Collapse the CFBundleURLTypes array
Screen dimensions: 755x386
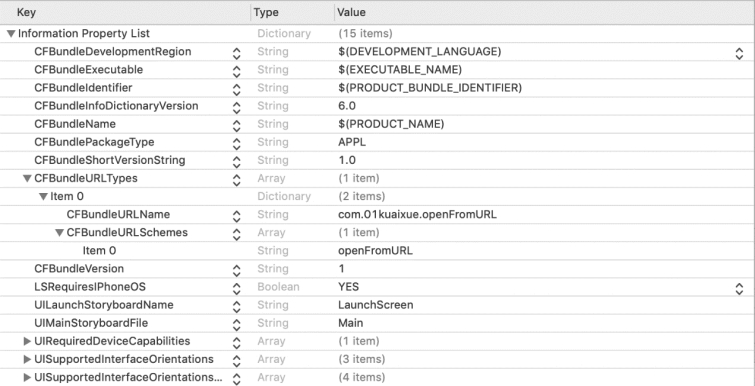tap(27, 179)
